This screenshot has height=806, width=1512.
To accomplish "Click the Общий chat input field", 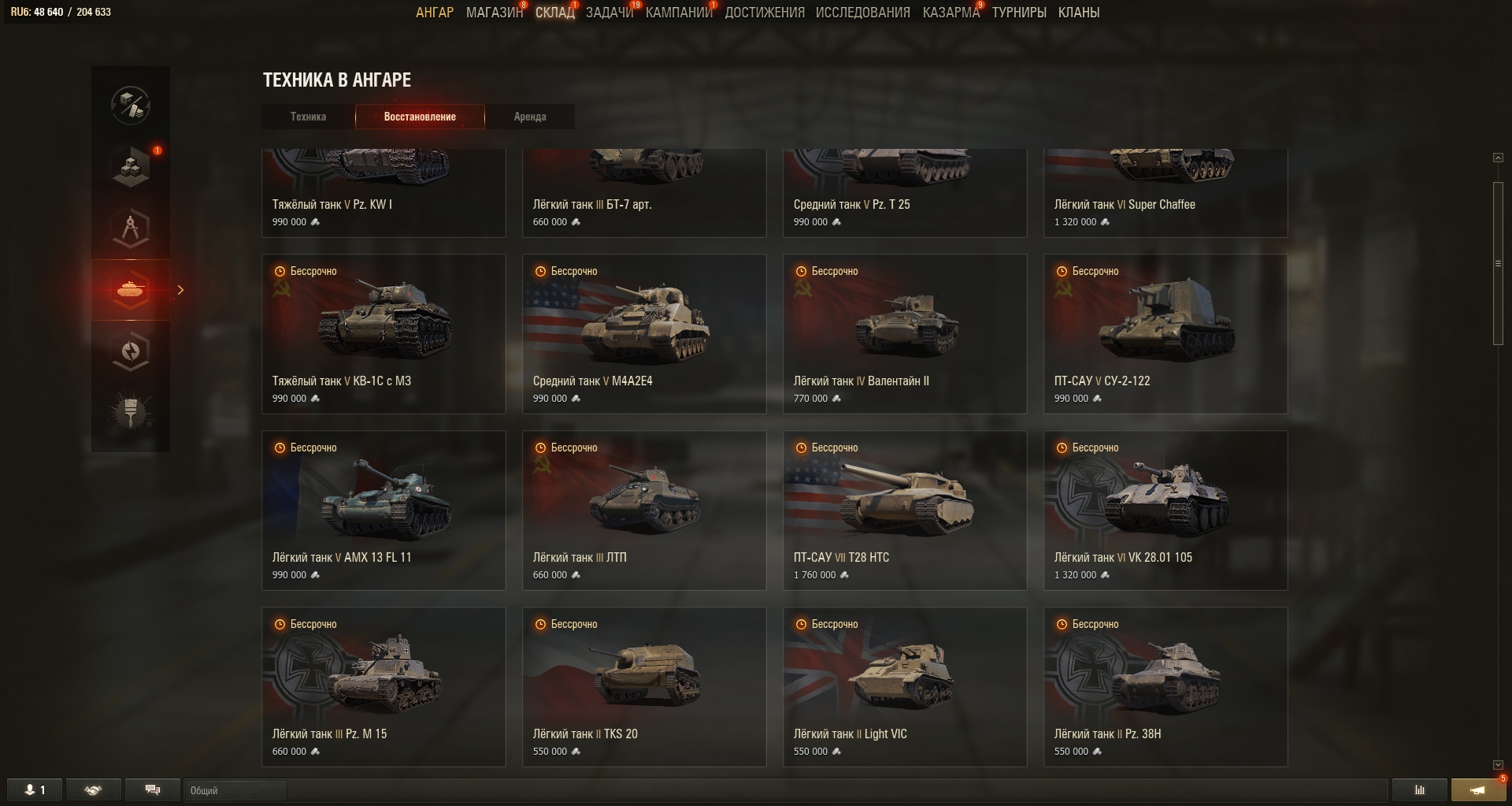I will coord(235,790).
